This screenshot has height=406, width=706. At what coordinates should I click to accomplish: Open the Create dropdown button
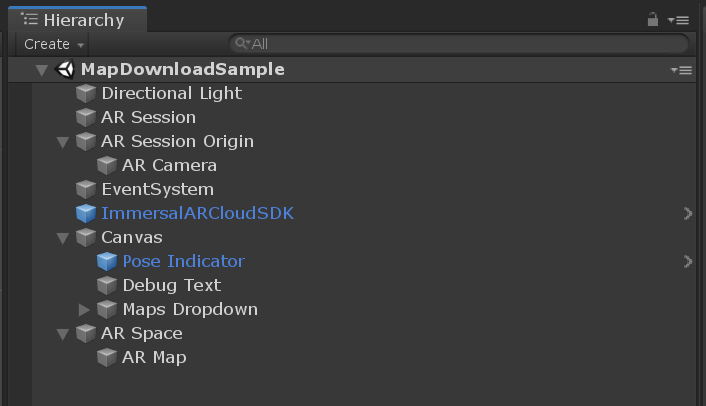click(53, 44)
